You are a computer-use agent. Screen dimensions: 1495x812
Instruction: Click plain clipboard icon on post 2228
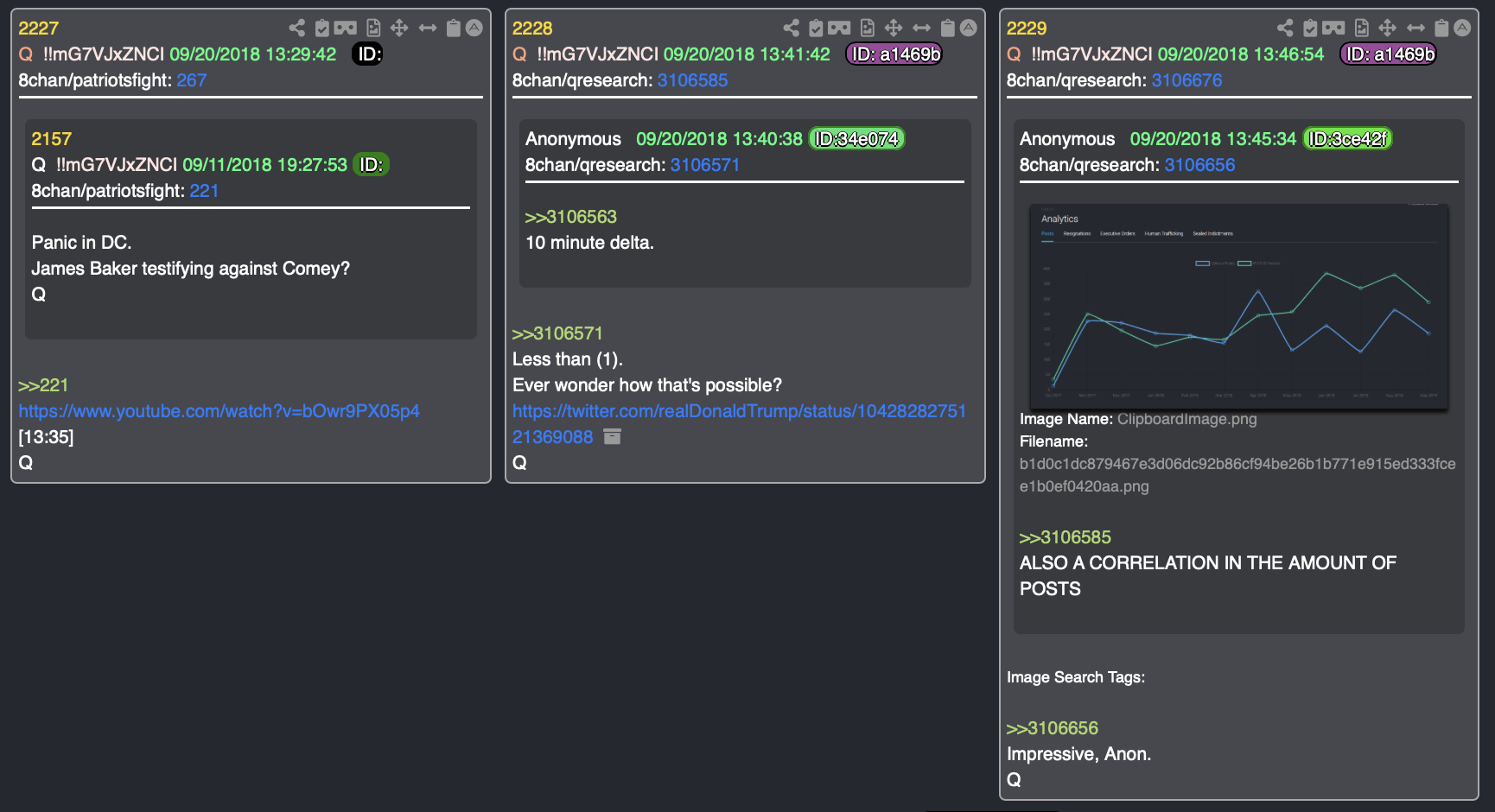[x=947, y=28]
